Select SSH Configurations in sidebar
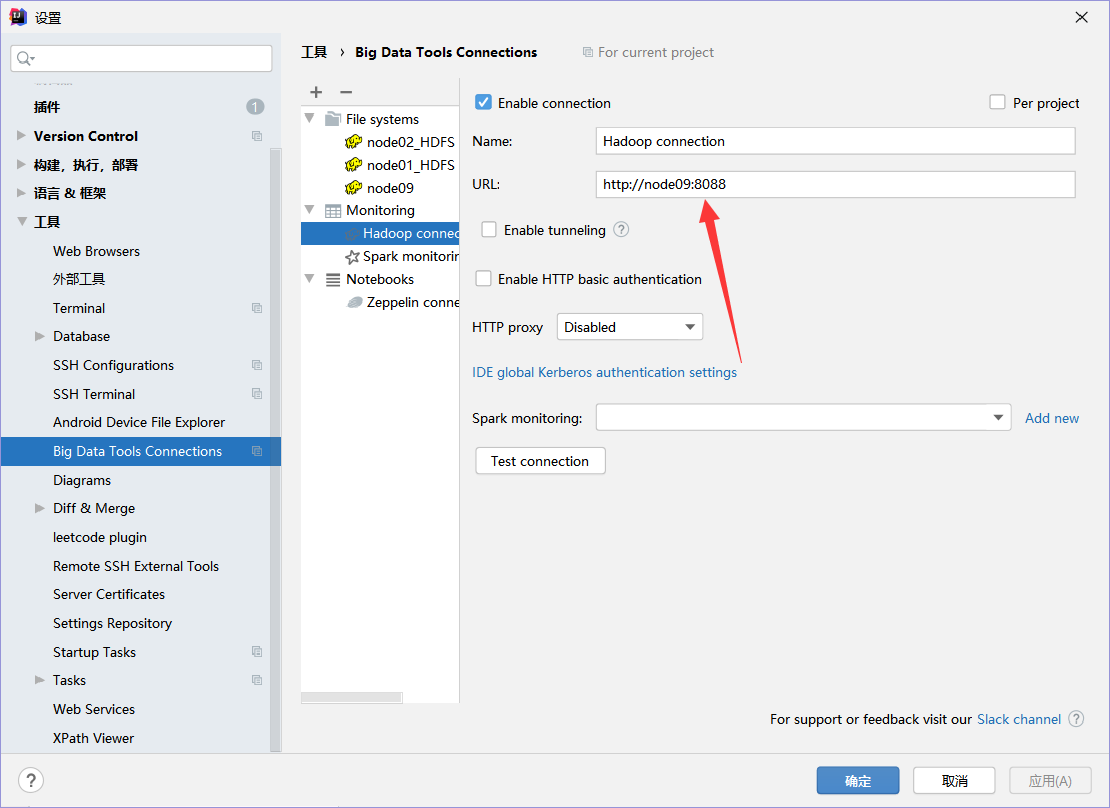 113,365
